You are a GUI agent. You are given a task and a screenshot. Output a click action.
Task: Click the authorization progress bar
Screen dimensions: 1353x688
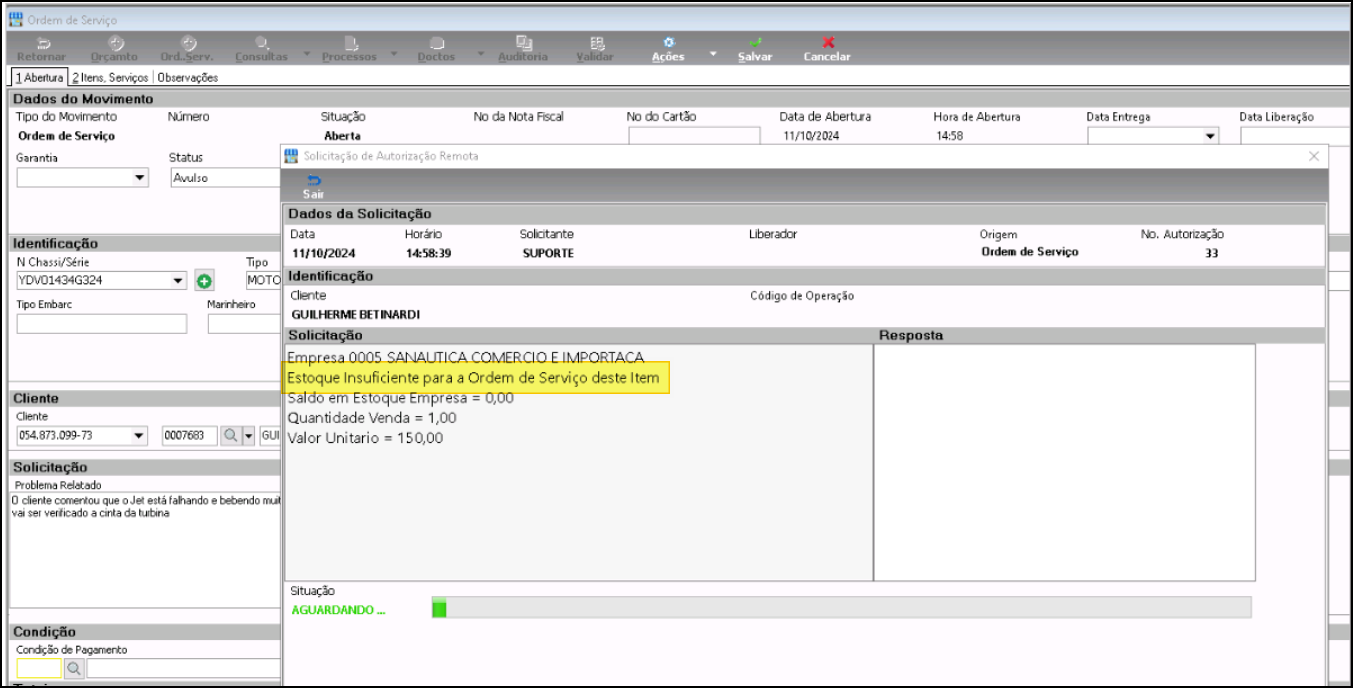[x=841, y=608]
